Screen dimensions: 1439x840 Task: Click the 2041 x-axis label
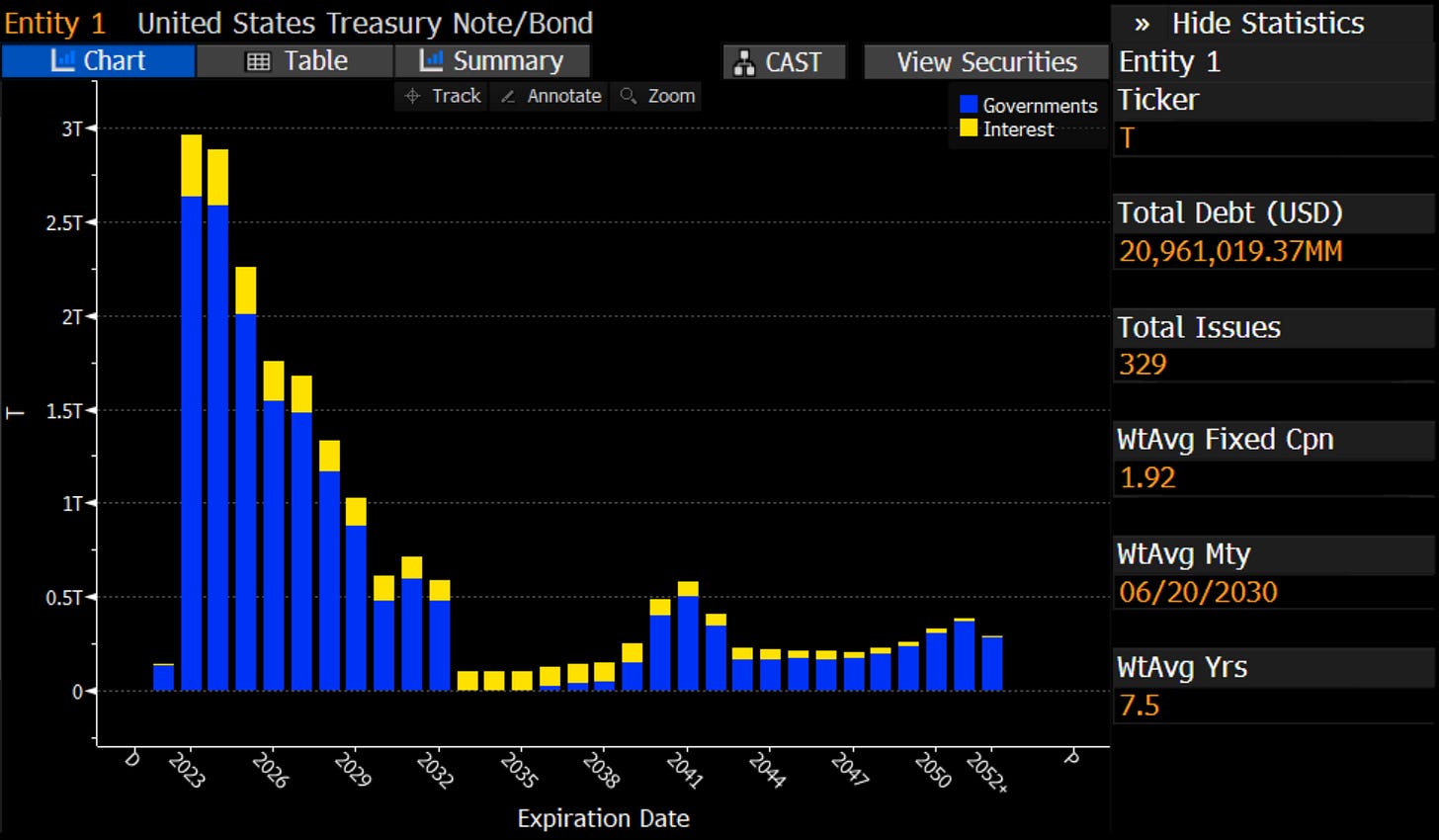pyautogui.click(x=683, y=771)
